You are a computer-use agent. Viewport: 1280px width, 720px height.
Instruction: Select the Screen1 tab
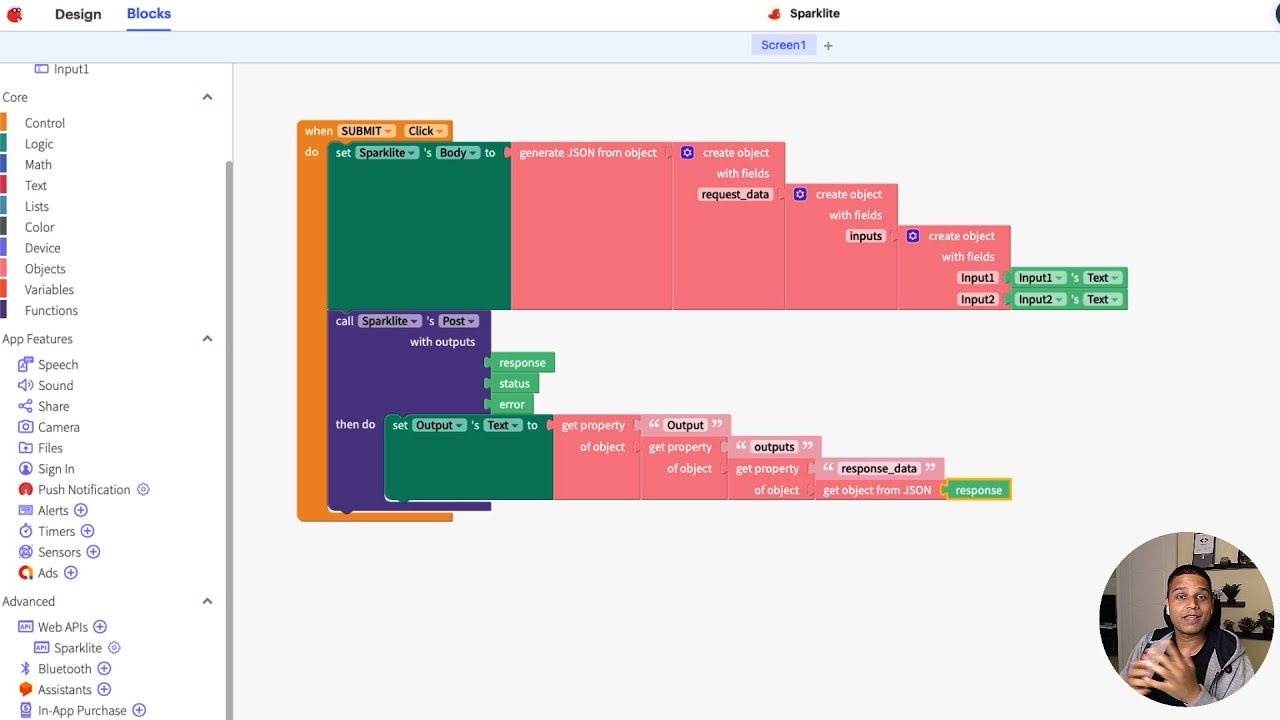(x=783, y=45)
